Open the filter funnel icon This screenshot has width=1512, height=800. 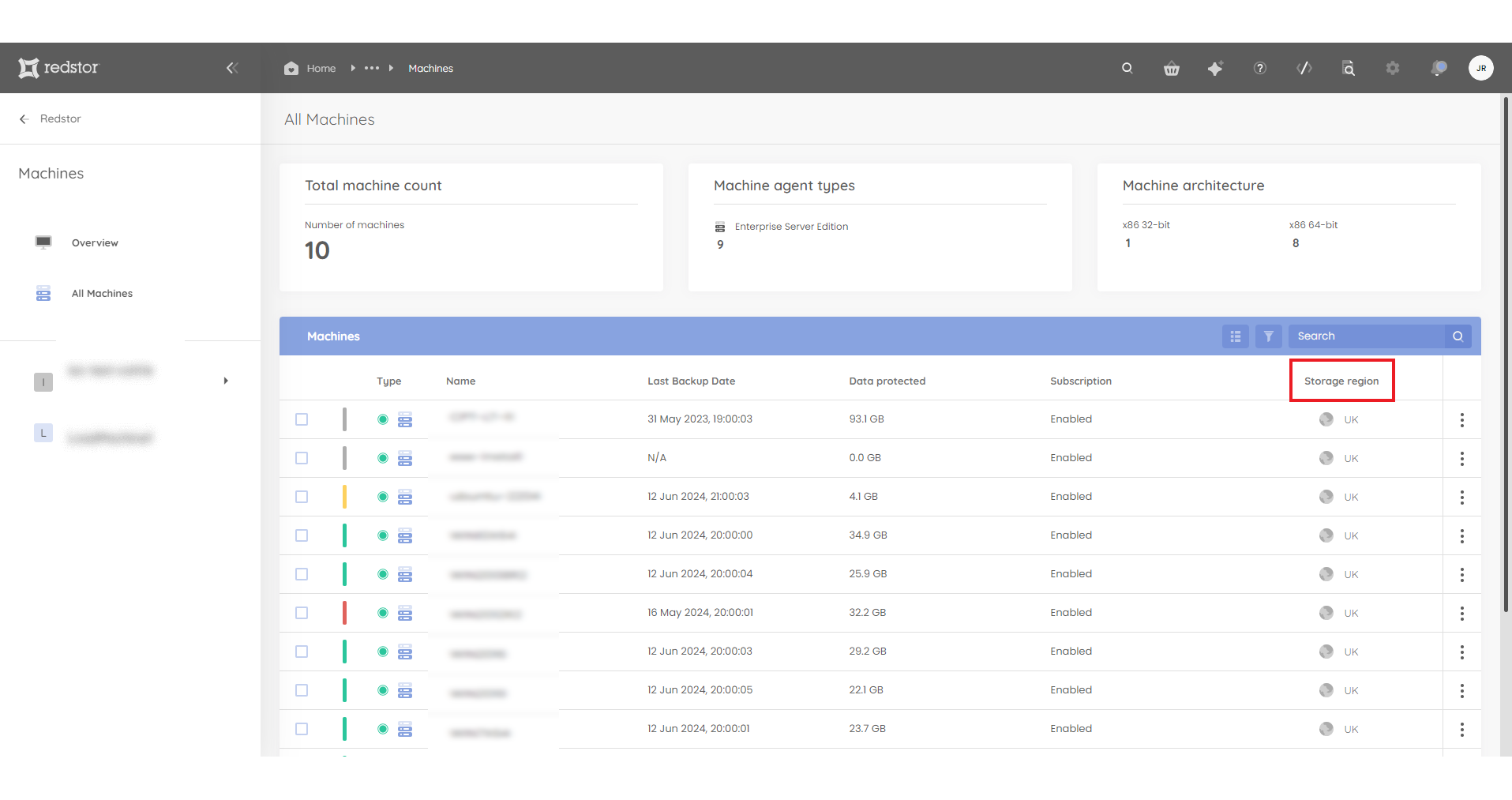pos(1269,336)
